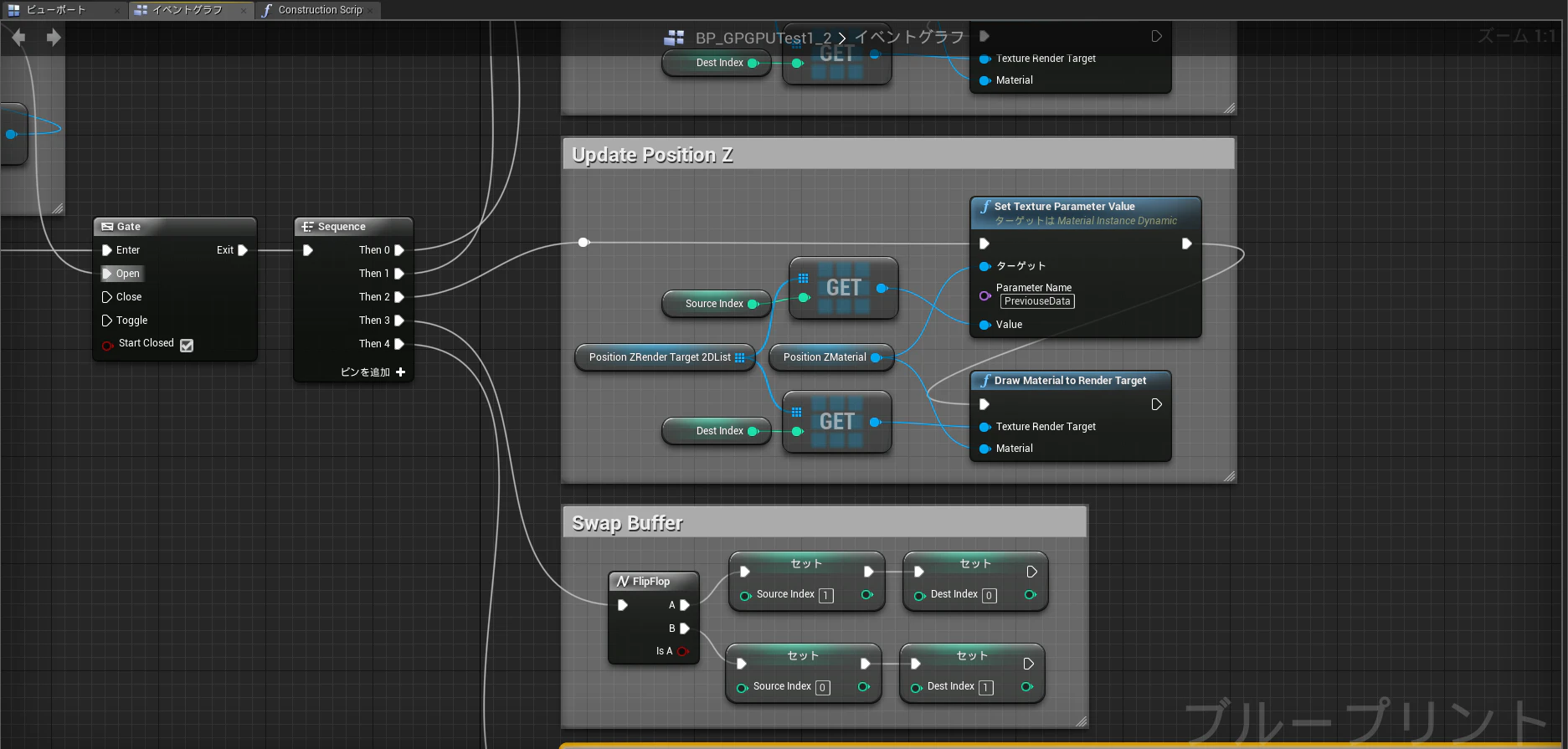
Task: Click the Update Position Z comment title
Action: [x=652, y=155]
